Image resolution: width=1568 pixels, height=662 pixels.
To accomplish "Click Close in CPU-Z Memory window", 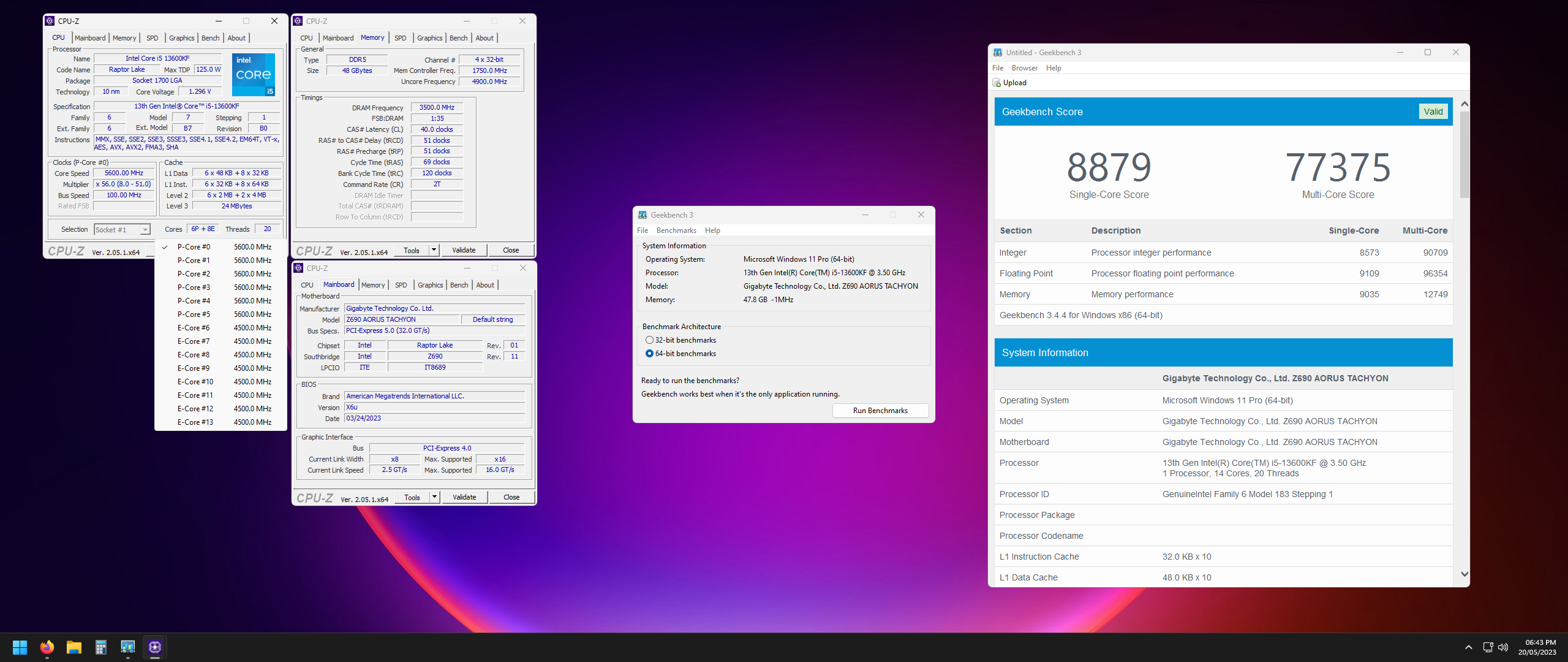I will point(511,250).
